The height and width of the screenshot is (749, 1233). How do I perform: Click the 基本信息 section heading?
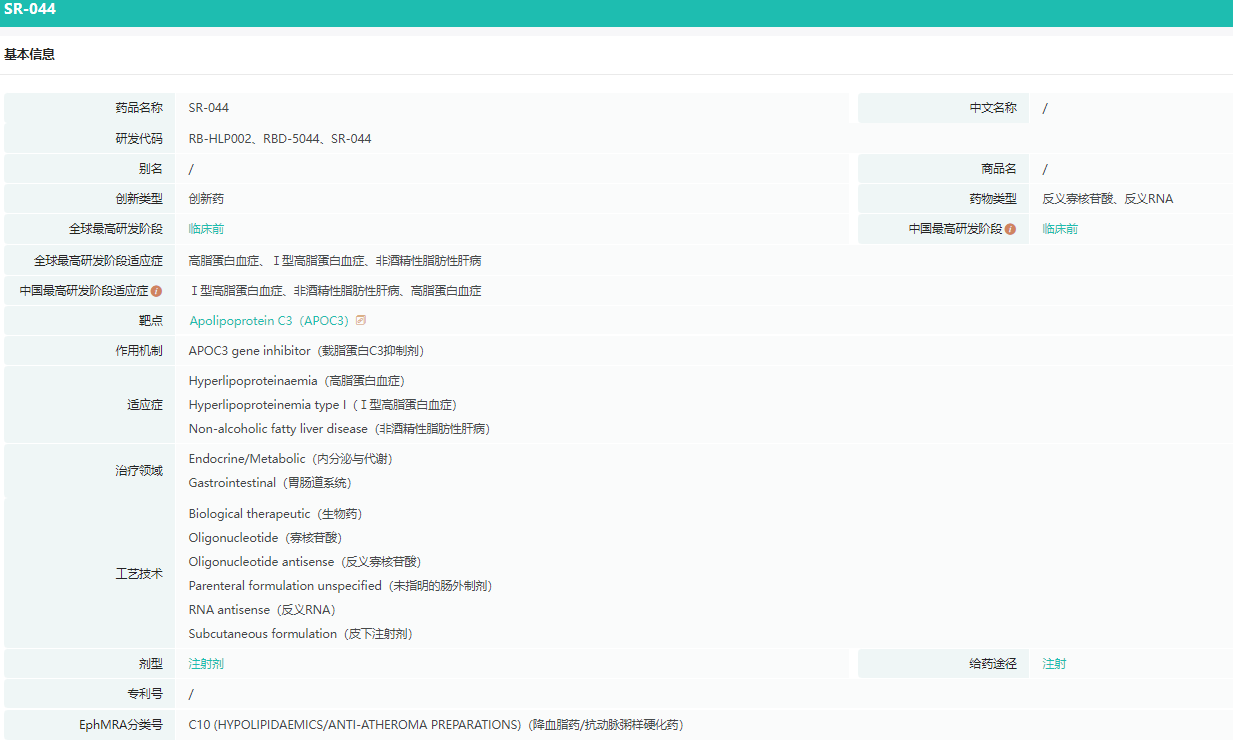[30, 55]
